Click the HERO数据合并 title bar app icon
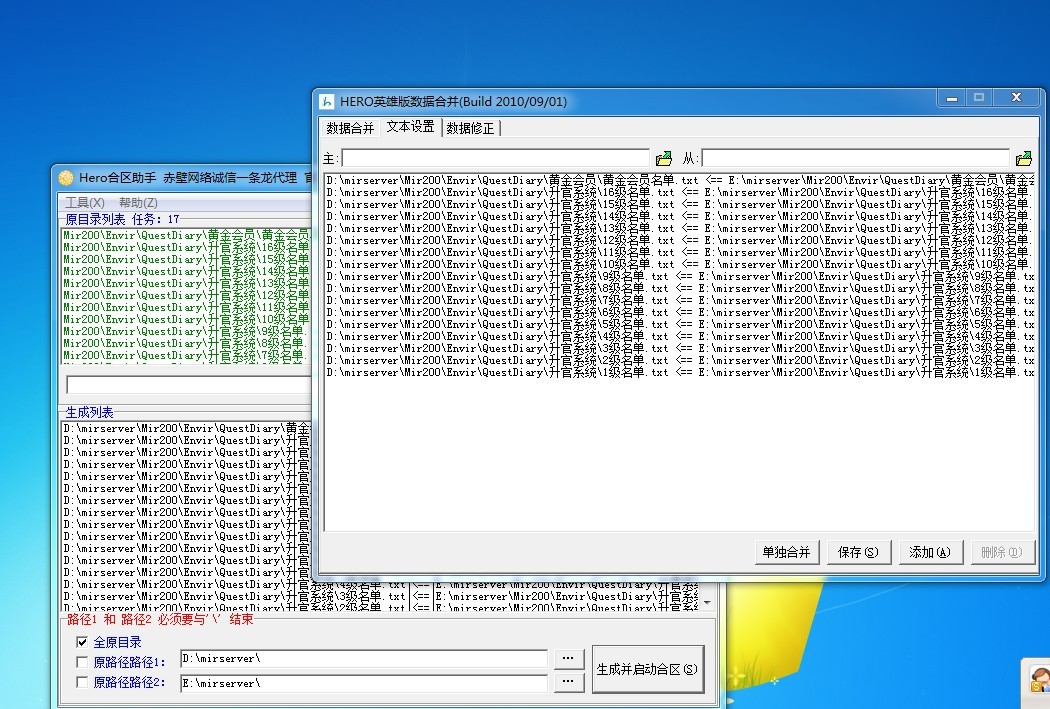This screenshot has width=1050, height=709. pos(326,101)
